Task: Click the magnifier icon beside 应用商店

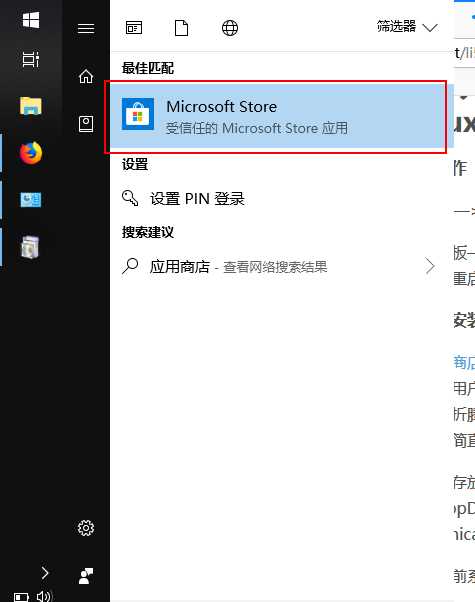Action: tap(130, 266)
